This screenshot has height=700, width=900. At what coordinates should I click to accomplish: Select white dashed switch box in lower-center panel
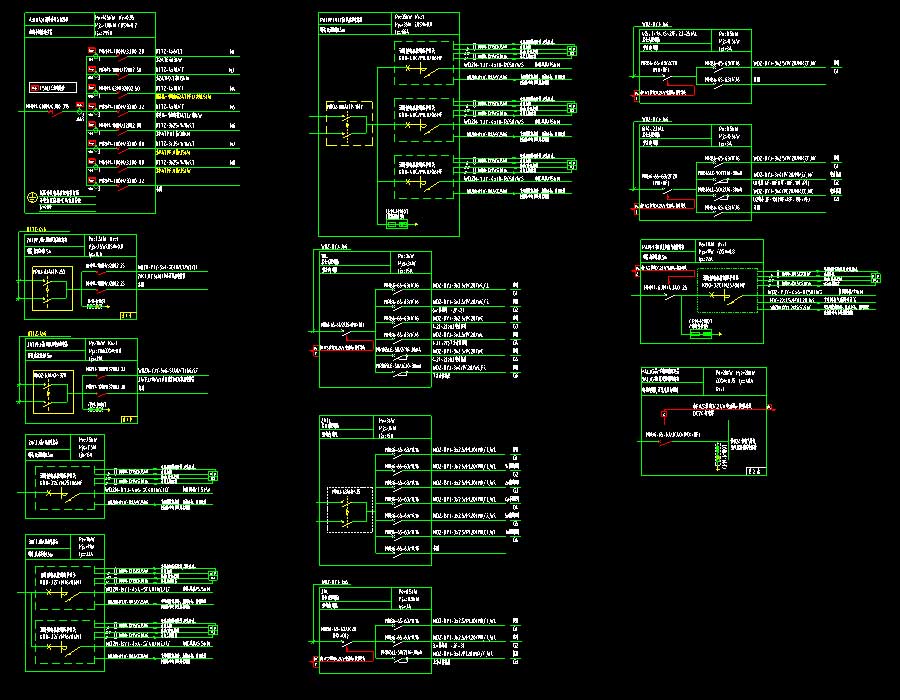click(x=349, y=511)
